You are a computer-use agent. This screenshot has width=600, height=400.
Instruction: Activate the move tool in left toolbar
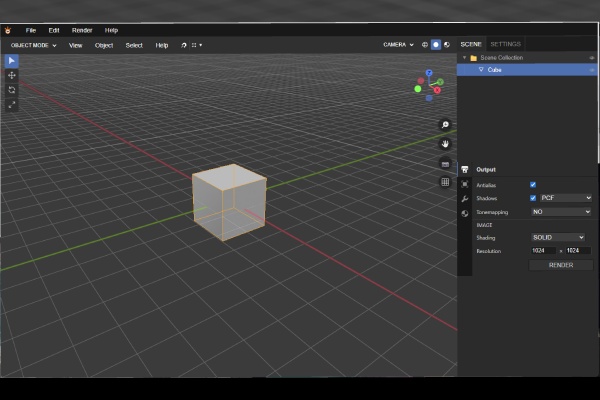click(12, 75)
